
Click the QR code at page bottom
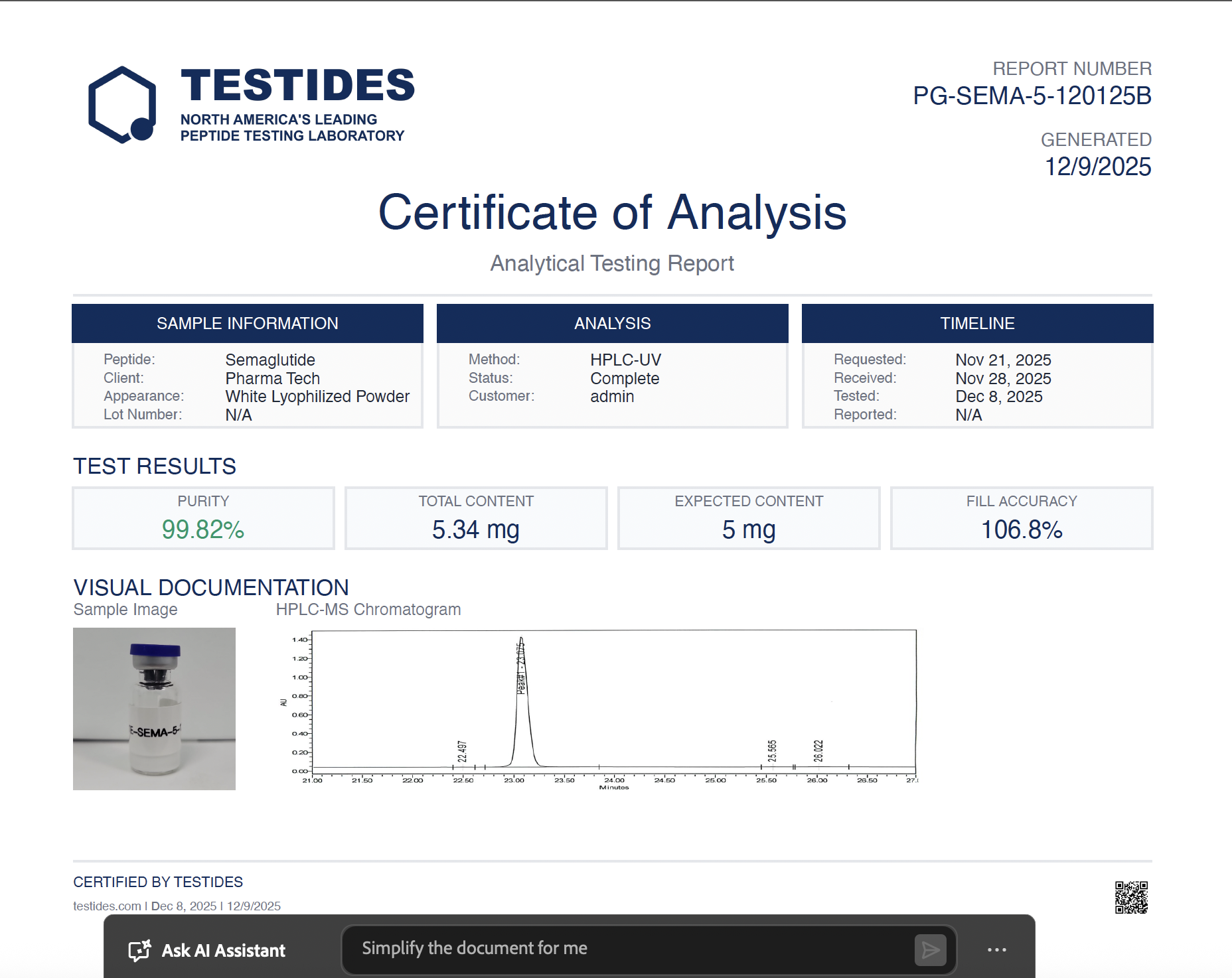(1131, 898)
